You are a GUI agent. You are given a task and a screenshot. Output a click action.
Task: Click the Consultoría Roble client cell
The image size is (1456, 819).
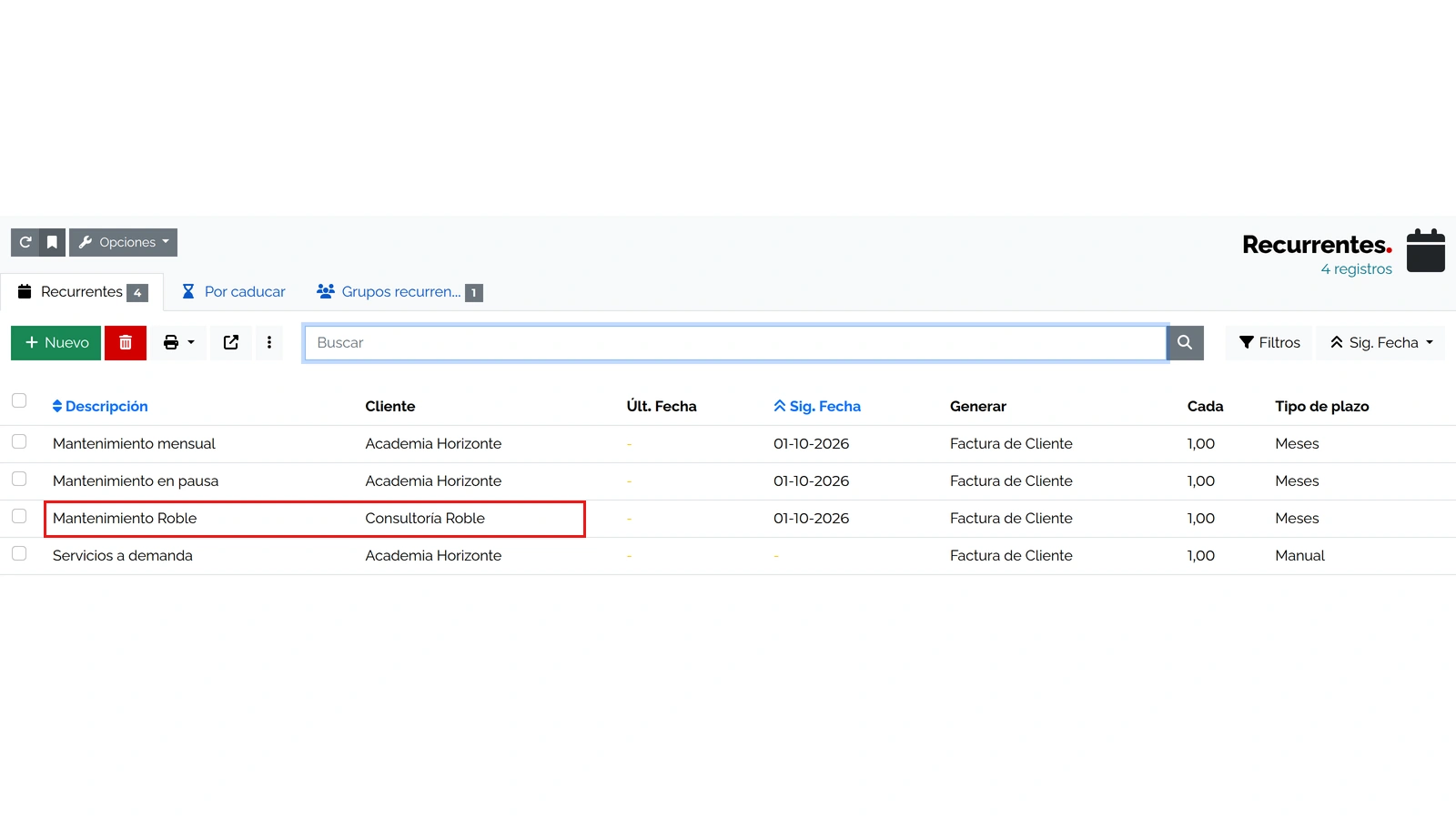pos(425,519)
